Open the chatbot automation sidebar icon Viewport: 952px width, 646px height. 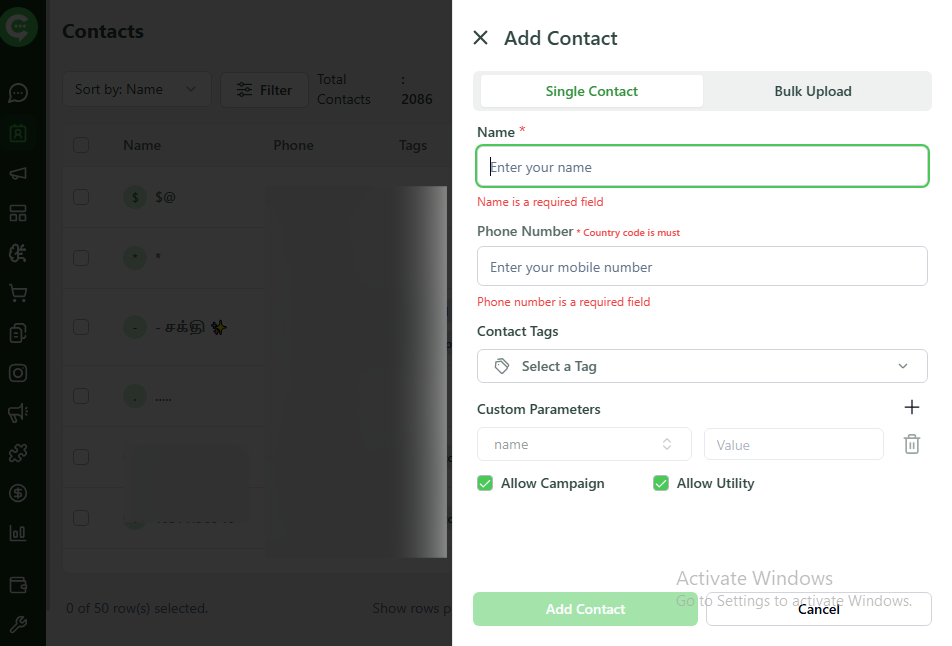pos(21,253)
